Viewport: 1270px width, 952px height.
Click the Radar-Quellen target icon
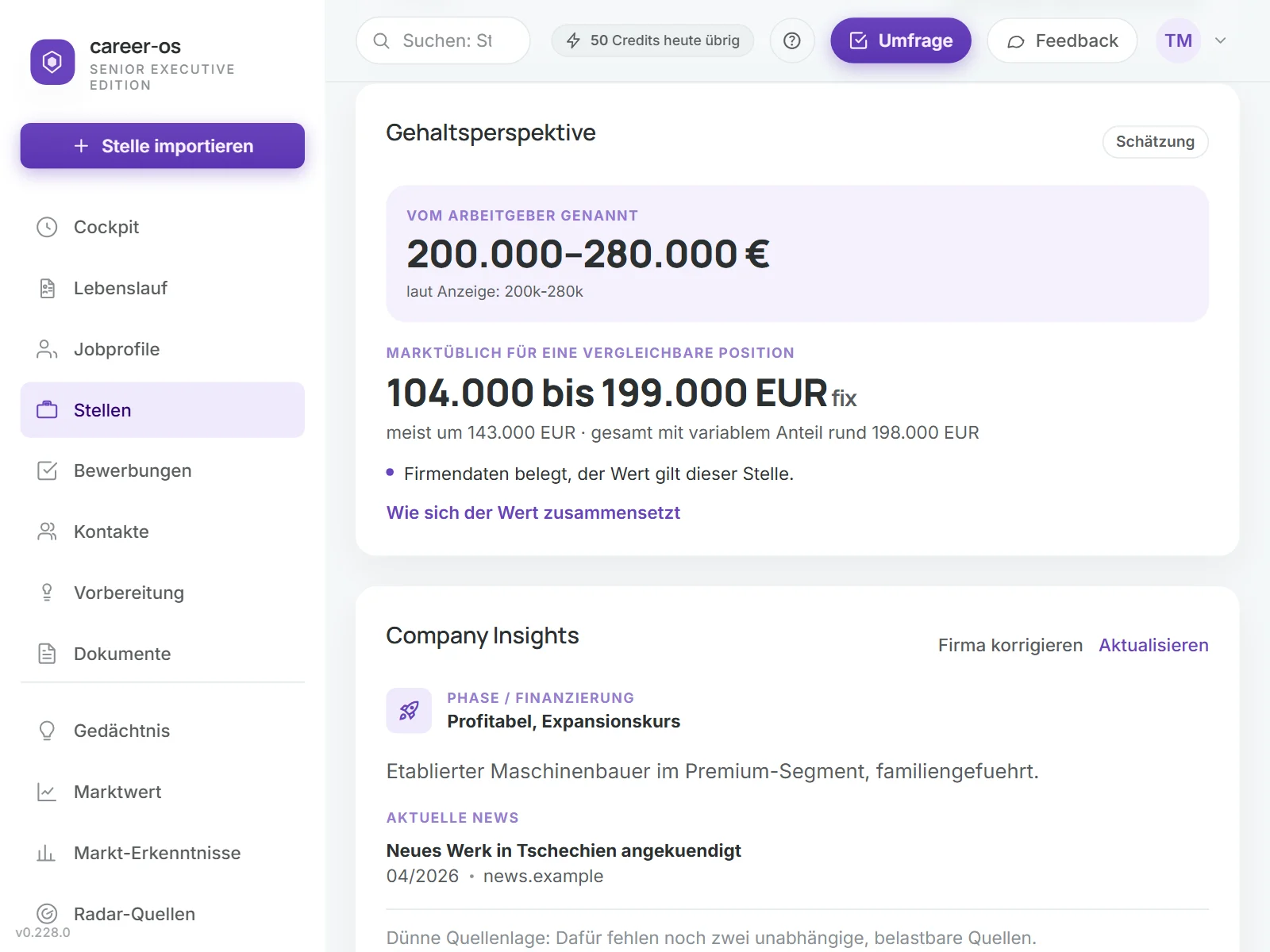point(47,914)
